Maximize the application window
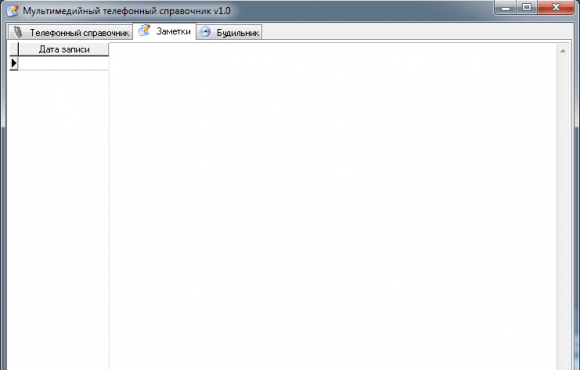This screenshot has height=370, width=580. tap(527, 7)
